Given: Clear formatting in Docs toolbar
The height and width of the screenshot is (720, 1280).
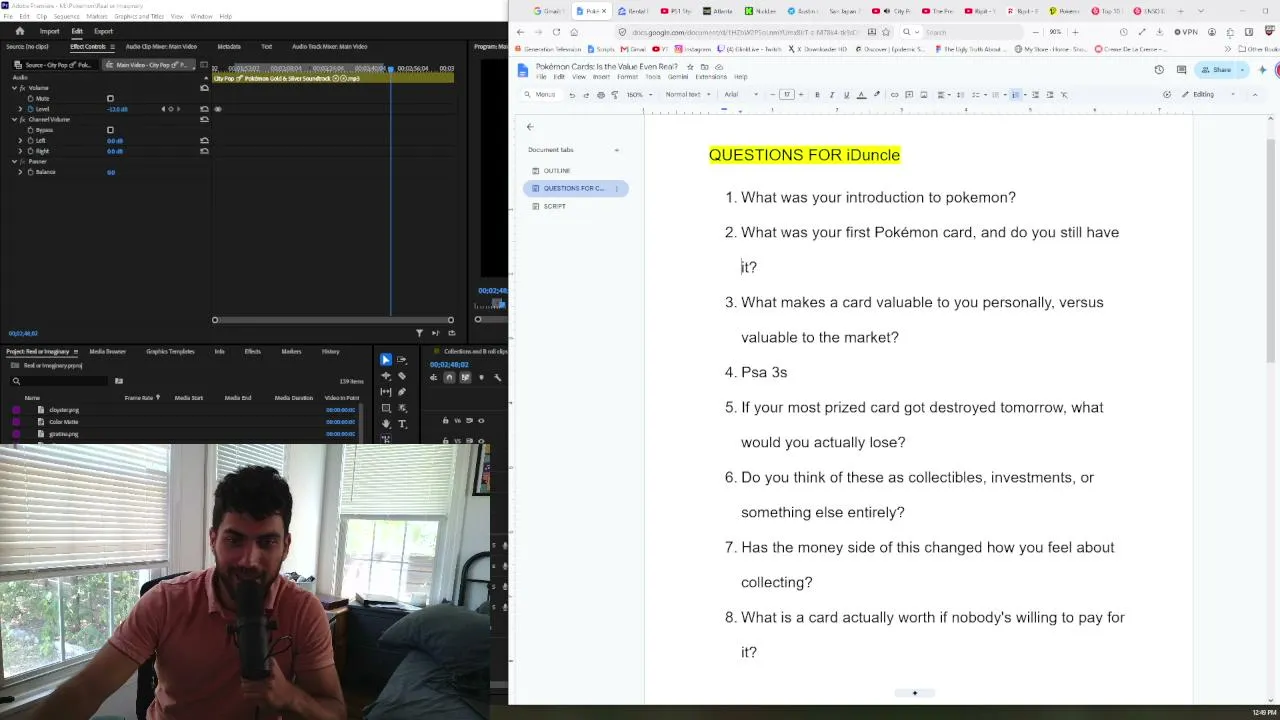Looking at the screenshot, I should (x=1064, y=95).
